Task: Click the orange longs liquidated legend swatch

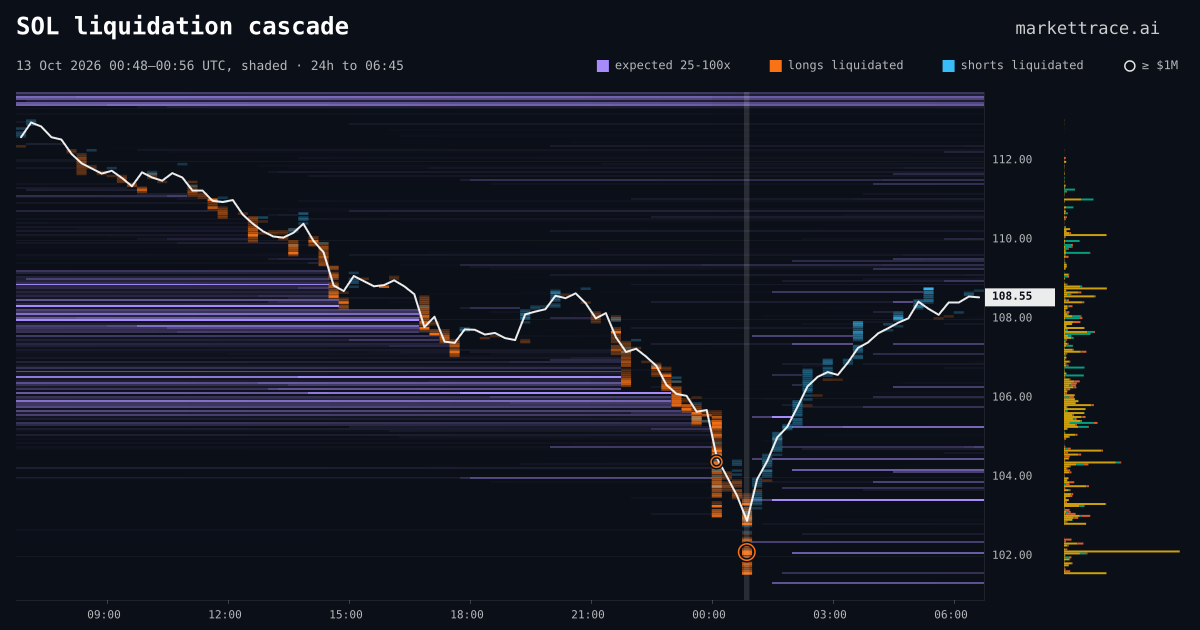Action: coord(776,66)
